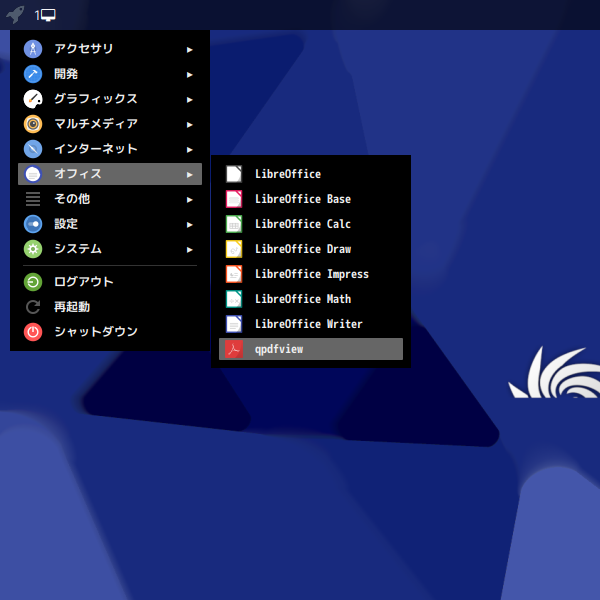Screen dimensions: 600x600
Task: Click the オフィス document icon
Action: coord(33,174)
